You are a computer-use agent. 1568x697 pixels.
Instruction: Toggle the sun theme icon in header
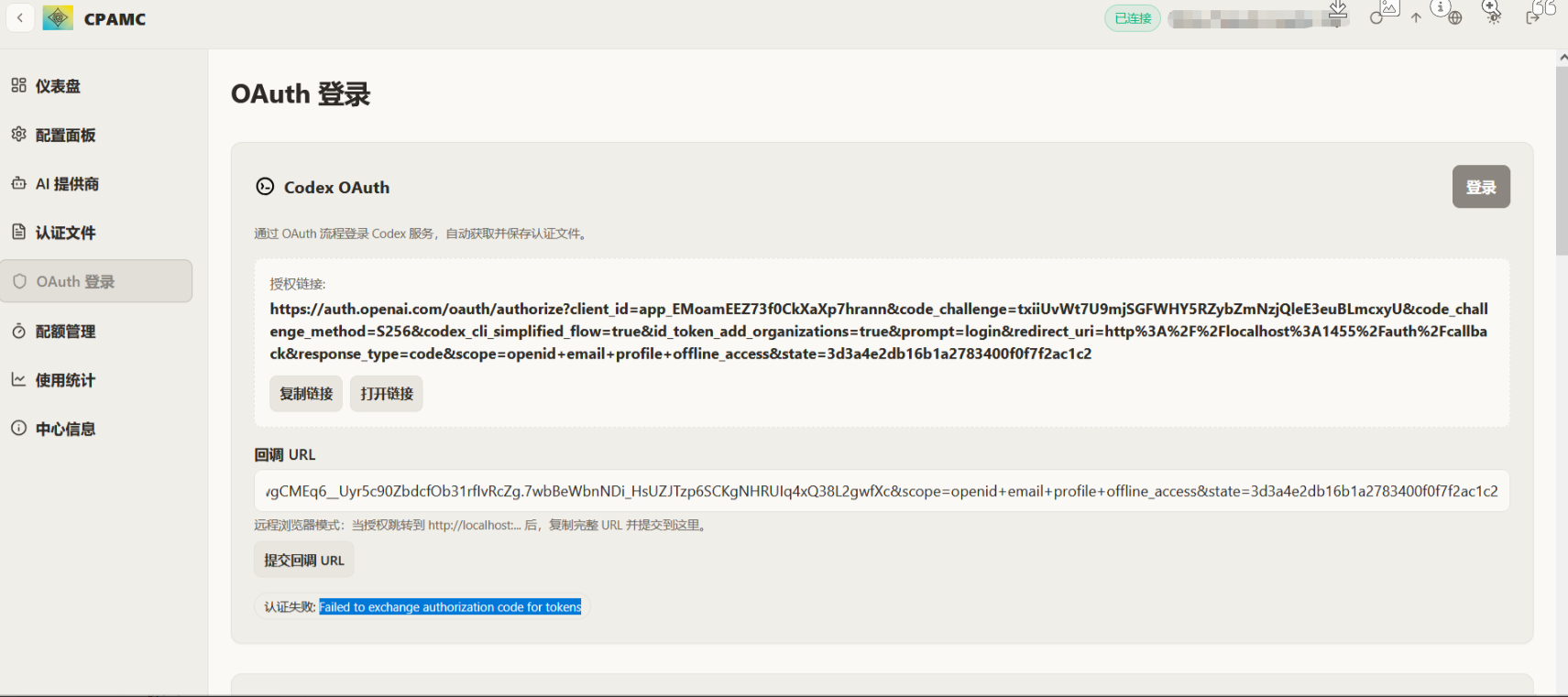1494,17
